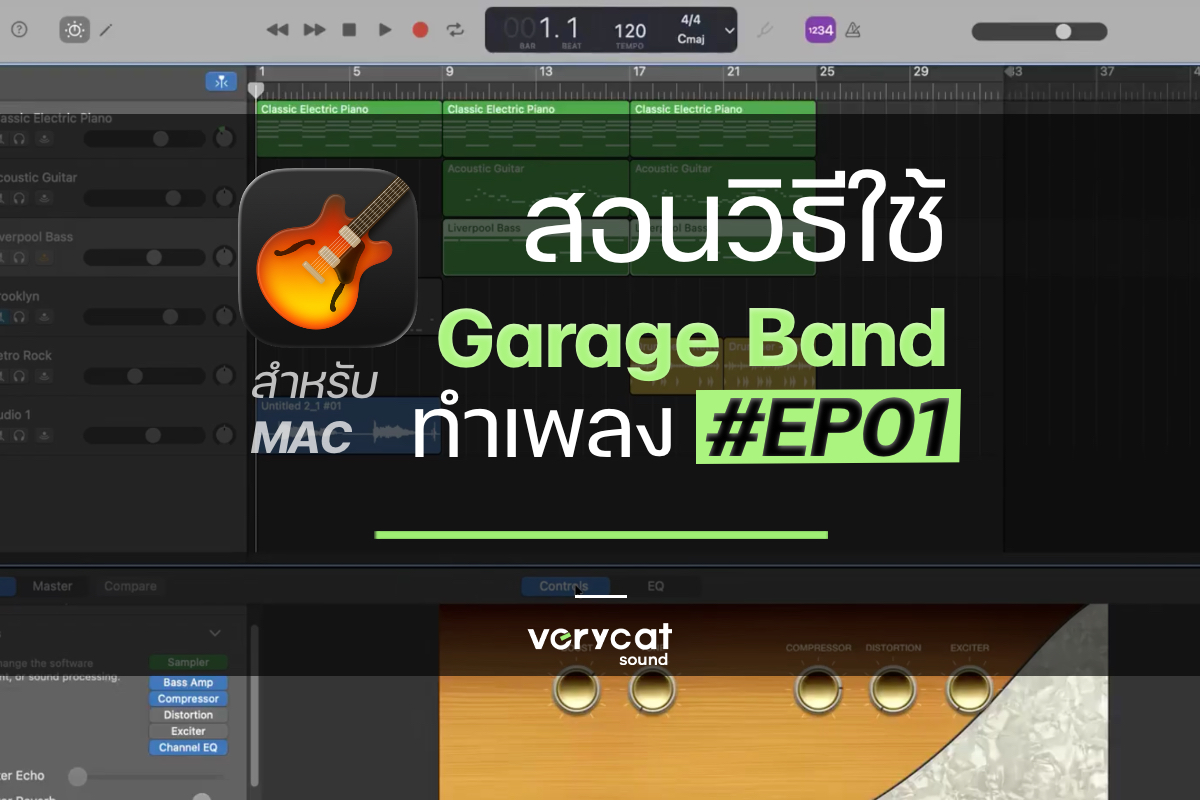
Task: Solo the Liverpool Bass track headphones
Action: 19,257
